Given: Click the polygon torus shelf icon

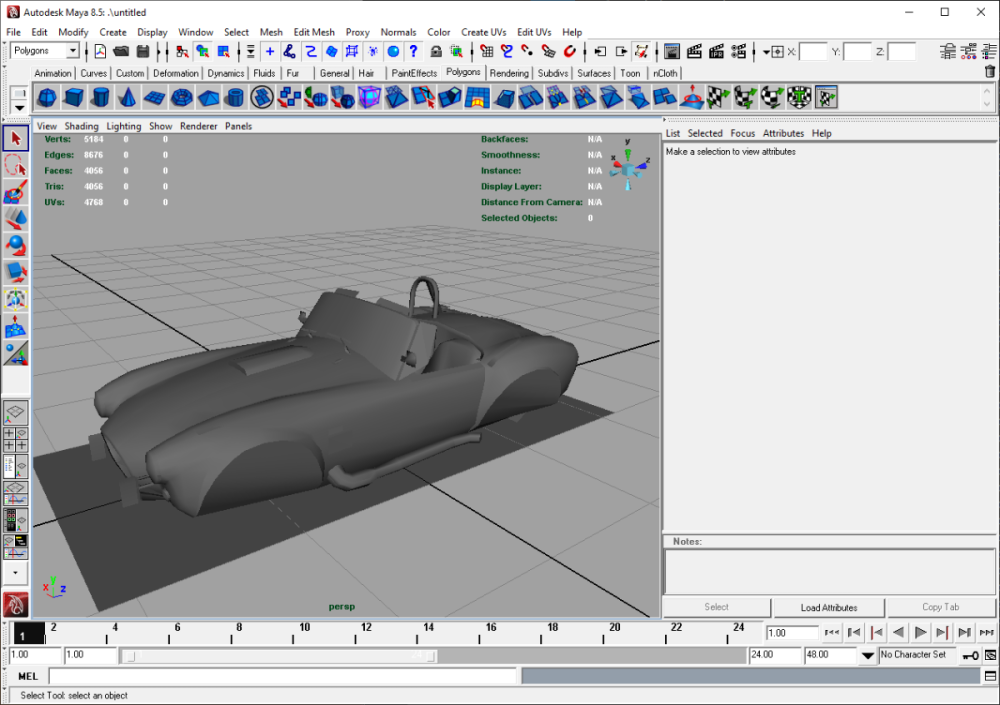Looking at the screenshot, I should (181, 97).
